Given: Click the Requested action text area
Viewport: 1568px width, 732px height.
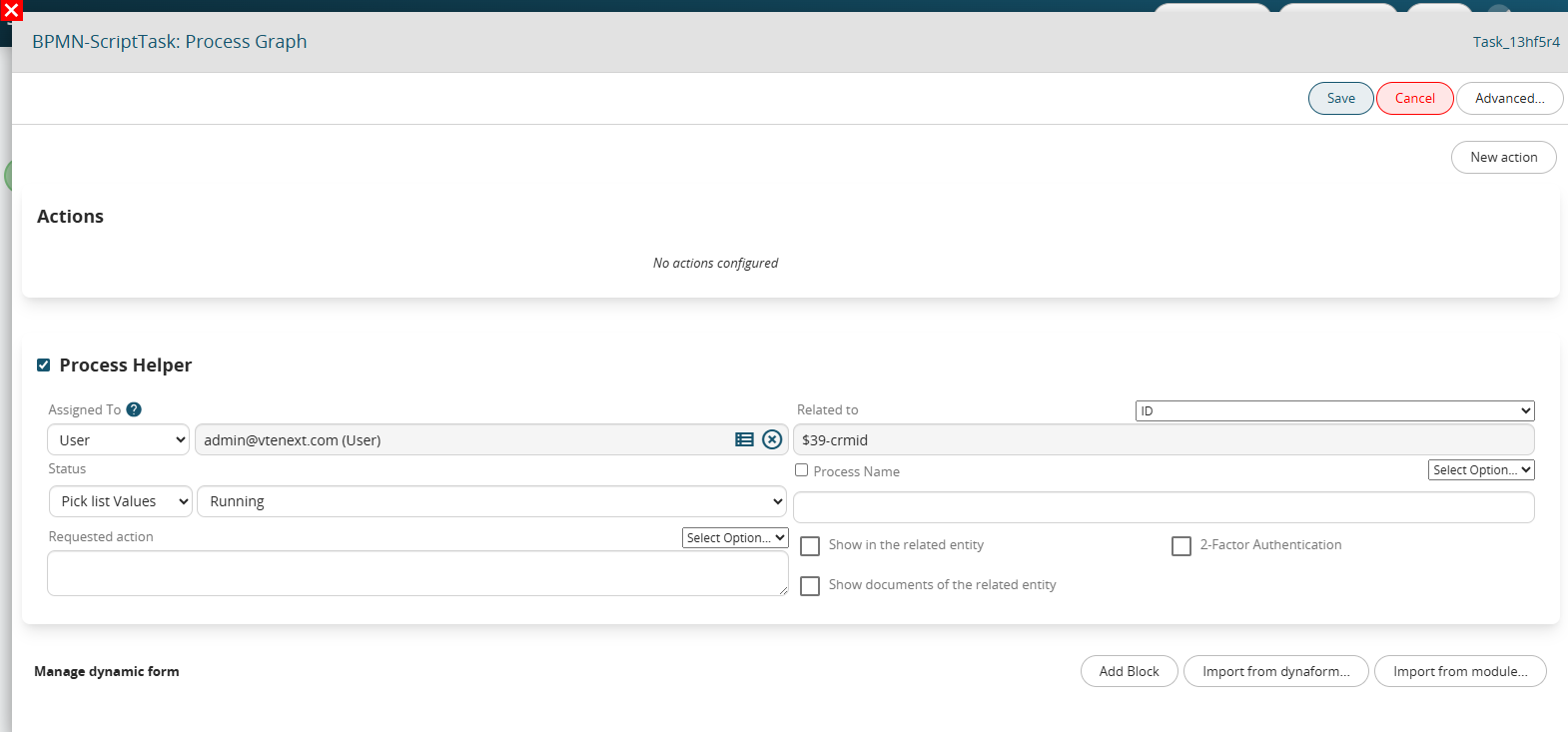Looking at the screenshot, I should point(417,573).
